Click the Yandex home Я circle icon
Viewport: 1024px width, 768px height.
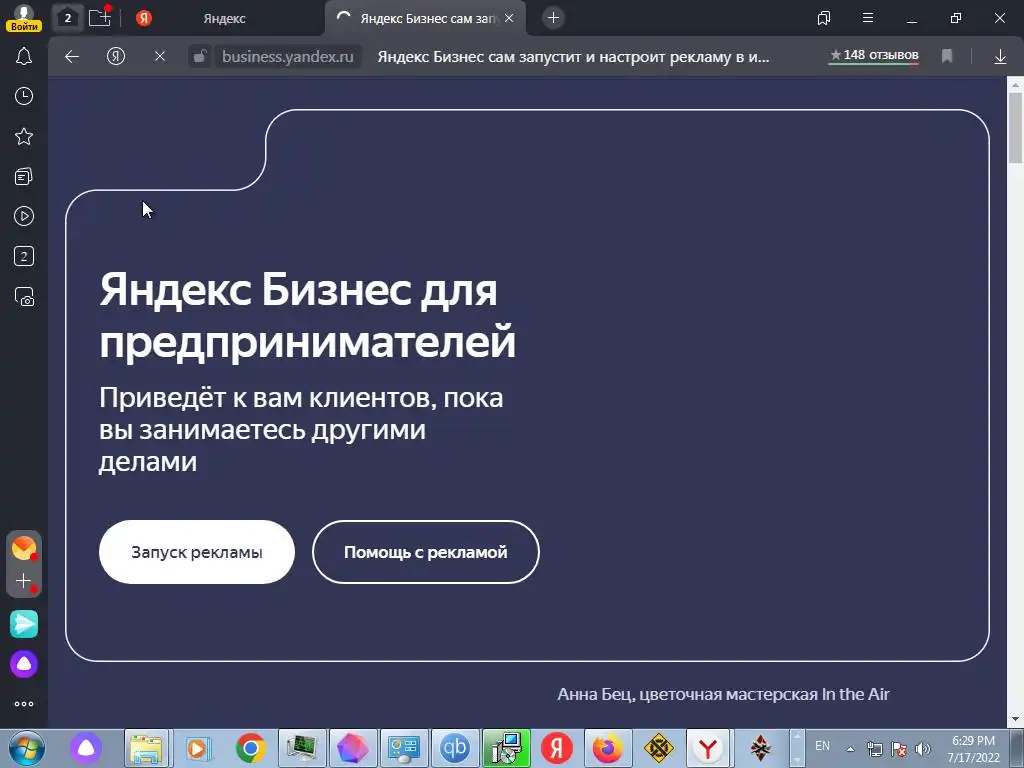click(x=116, y=57)
